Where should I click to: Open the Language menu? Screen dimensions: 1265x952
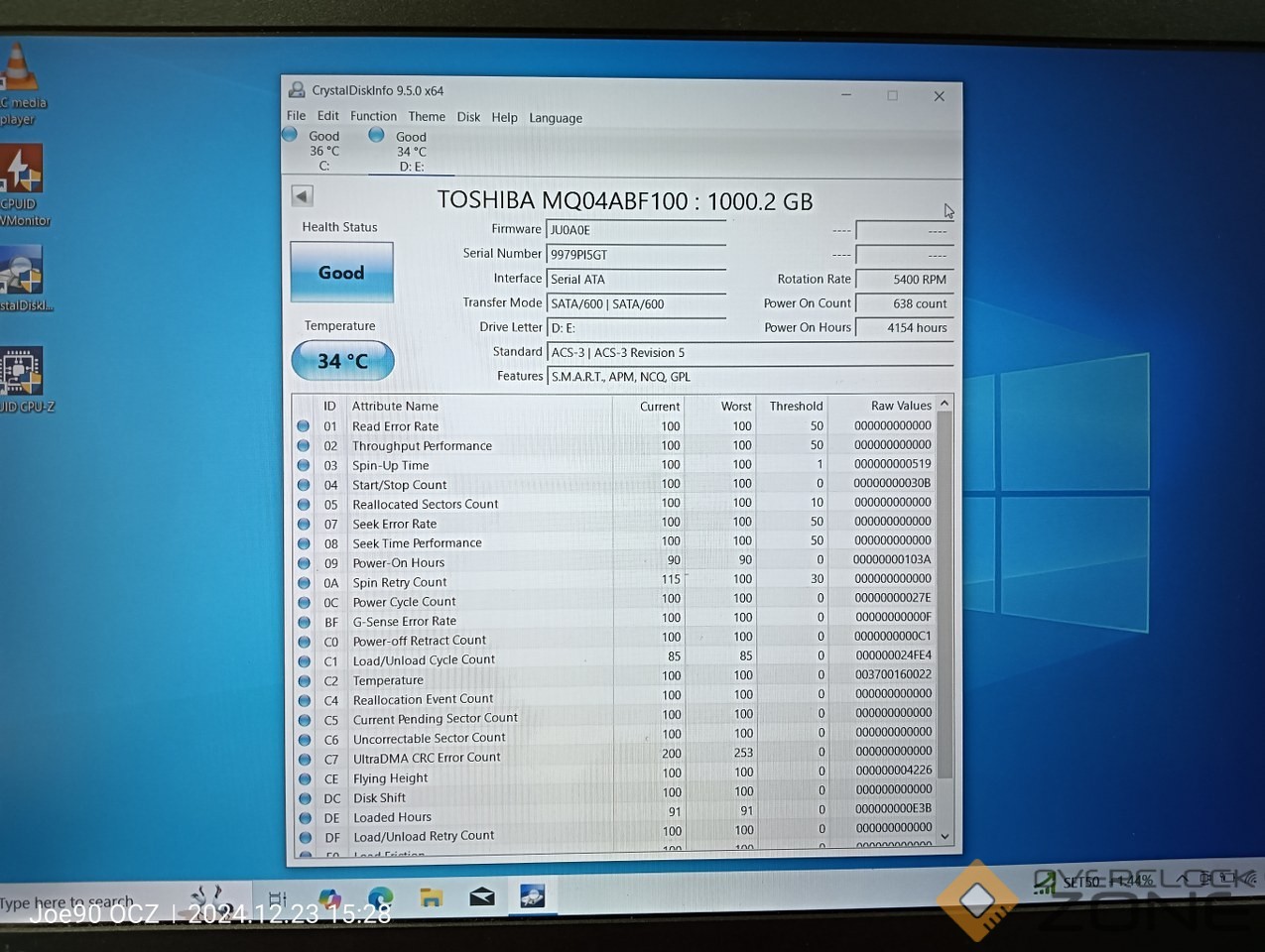pos(556,118)
